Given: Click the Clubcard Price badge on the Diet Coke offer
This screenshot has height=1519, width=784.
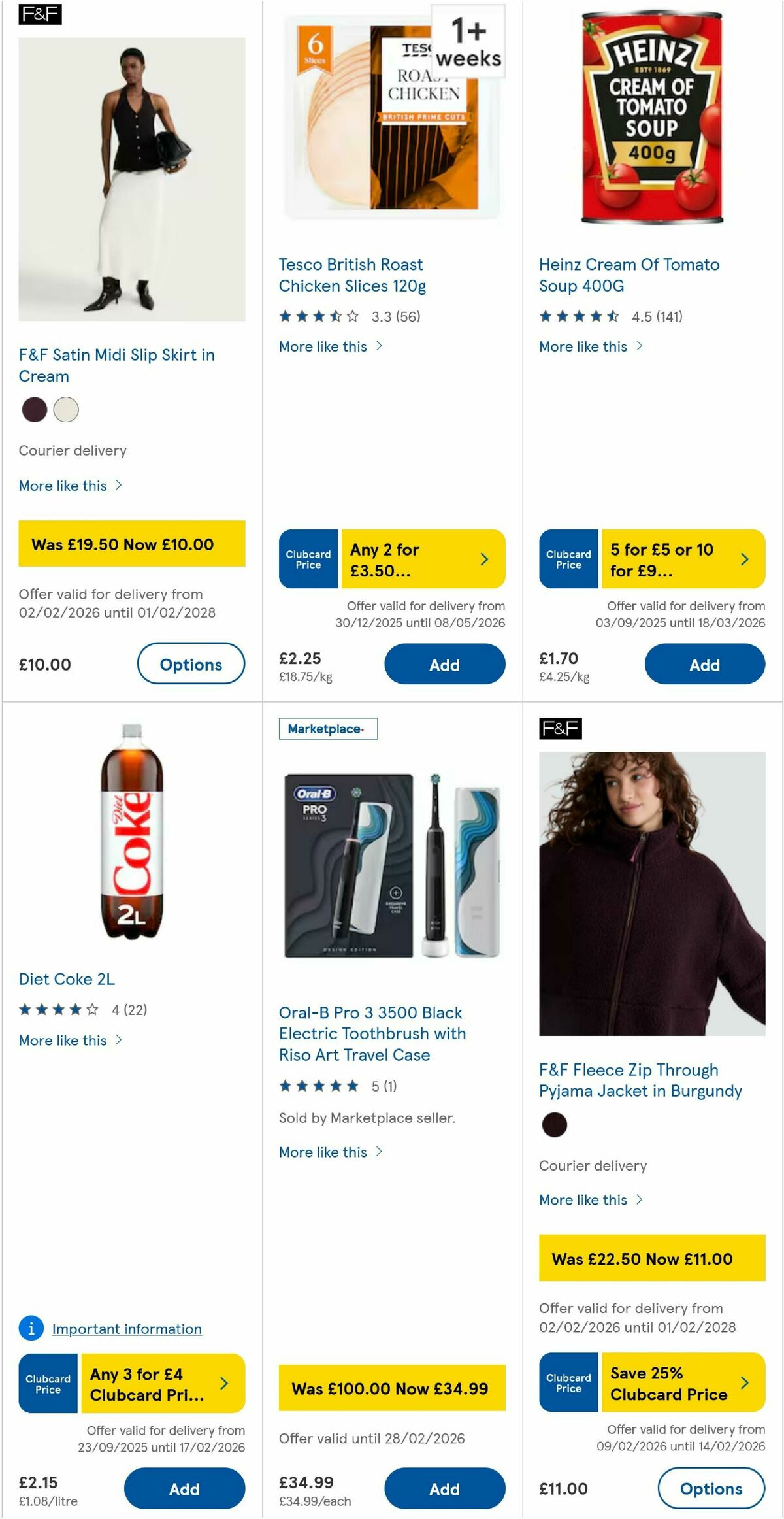Looking at the screenshot, I should pyautogui.click(x=47, y=1384).
